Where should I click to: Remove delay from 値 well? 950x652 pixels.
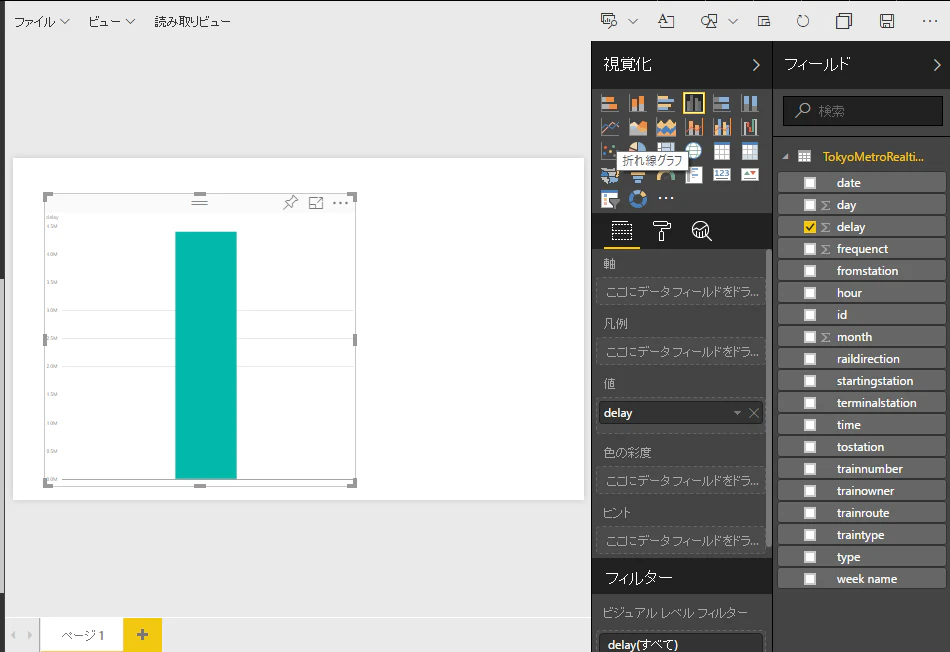coord(754,413)
